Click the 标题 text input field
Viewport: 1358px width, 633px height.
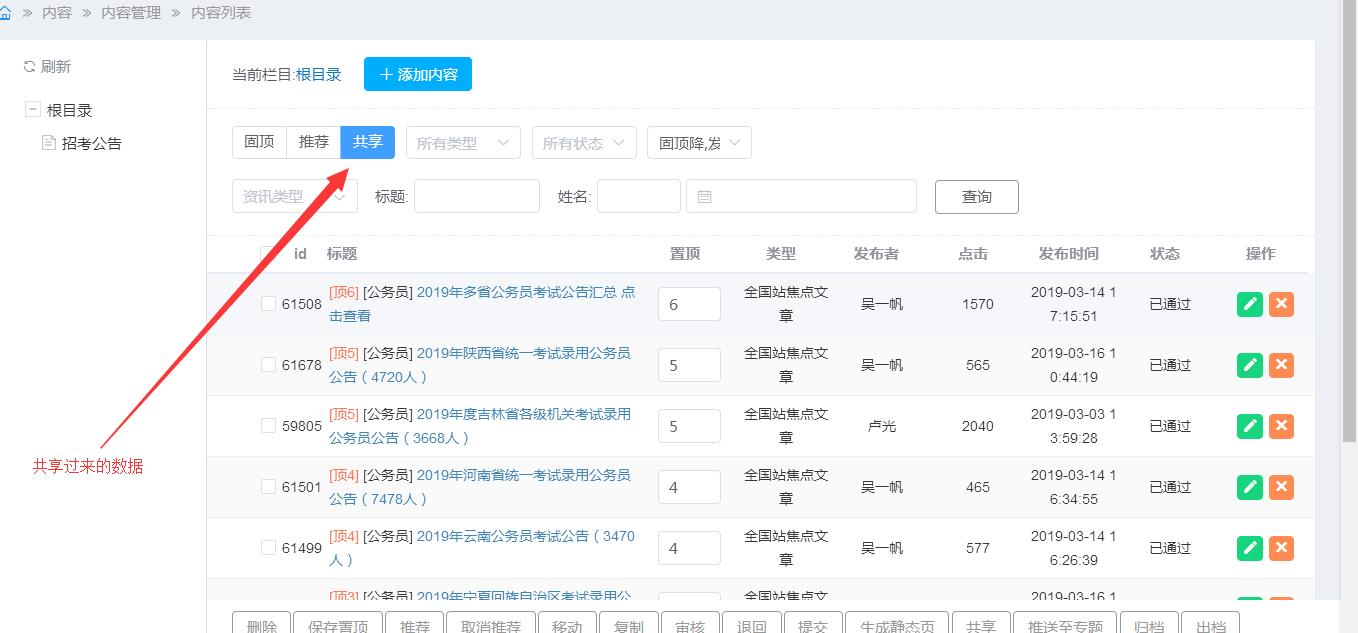pyautogui.click(x=476, y=197)
